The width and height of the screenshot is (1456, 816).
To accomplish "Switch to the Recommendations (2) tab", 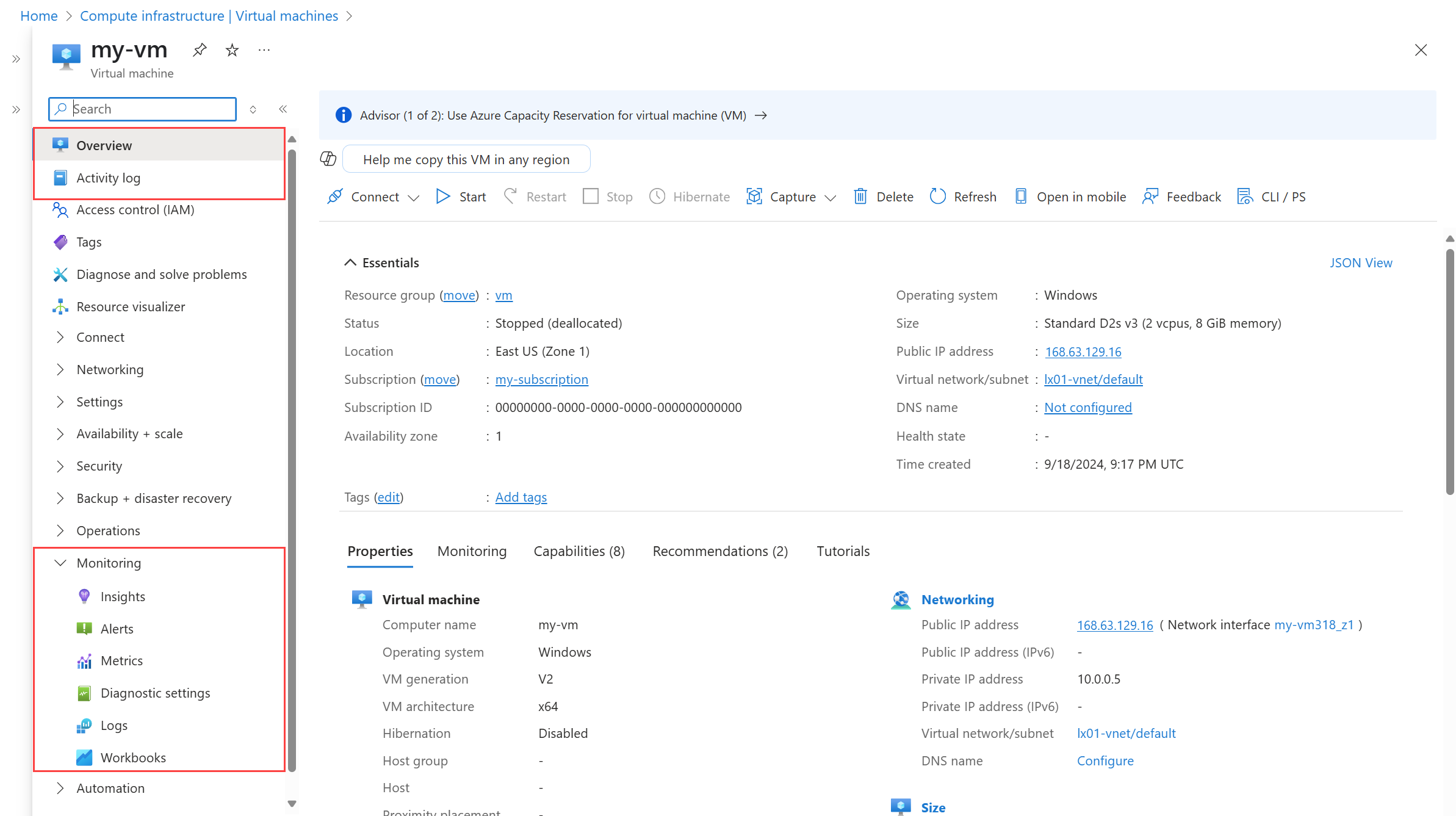I will click(720, 551).
